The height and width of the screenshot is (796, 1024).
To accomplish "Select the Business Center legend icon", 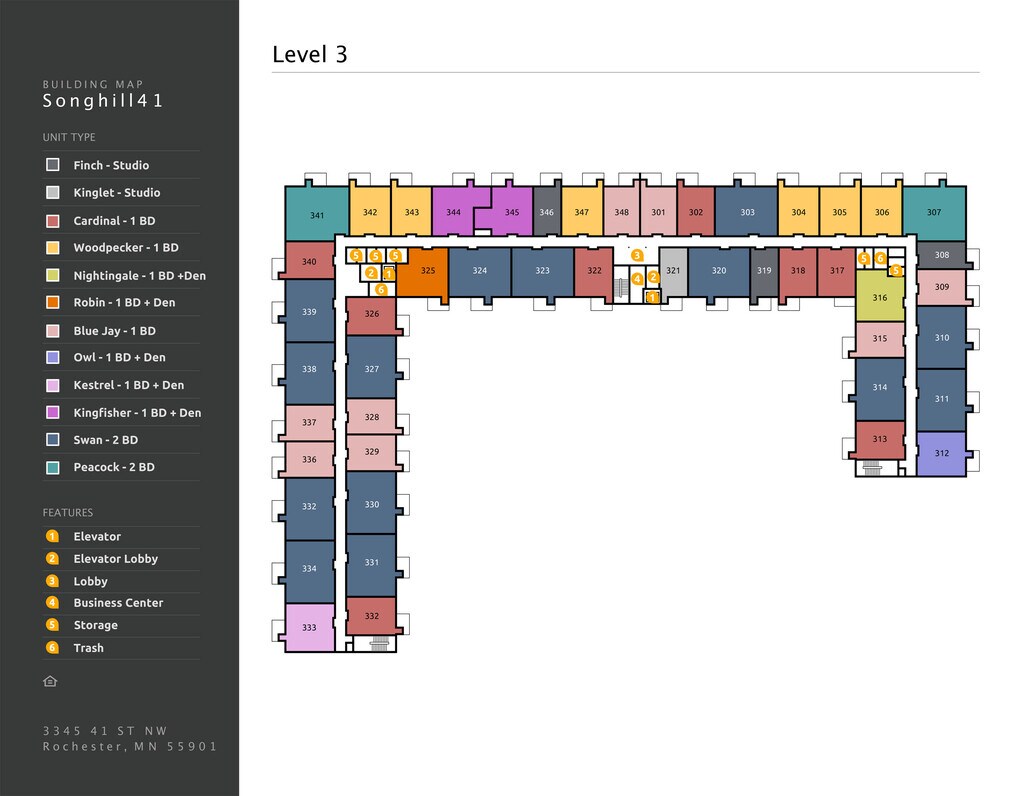I will pos(52,603).
